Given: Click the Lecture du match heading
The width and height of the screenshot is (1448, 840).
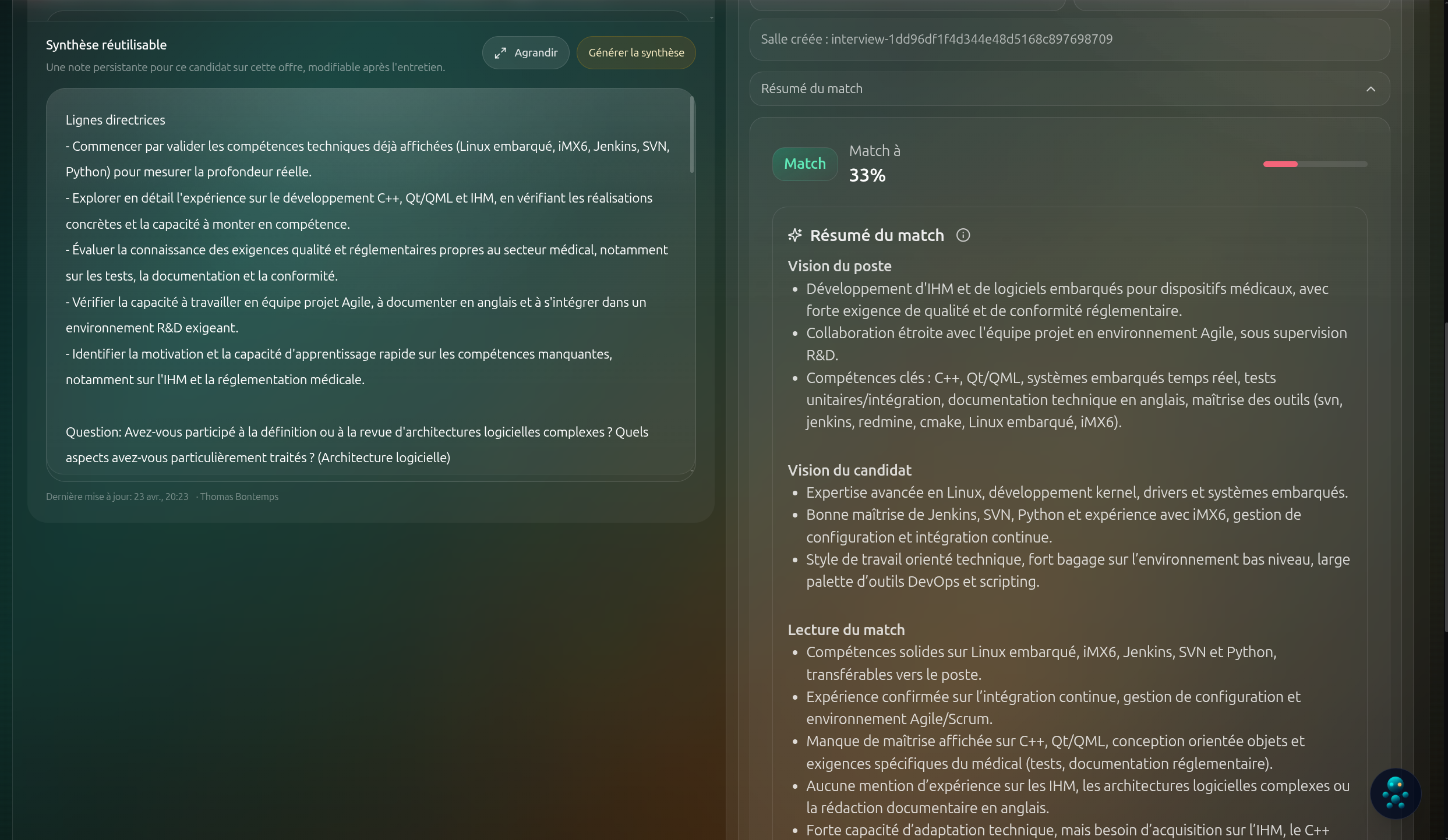Looking at the screenshot, I should [x=846, y=630].
